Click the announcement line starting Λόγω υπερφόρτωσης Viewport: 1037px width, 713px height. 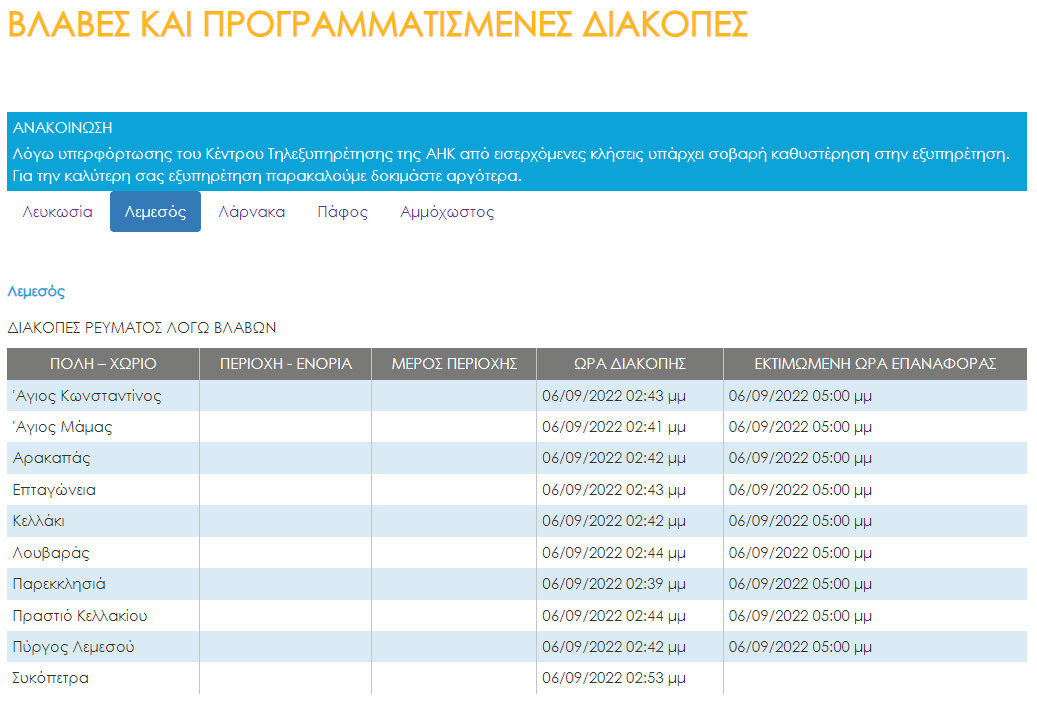(511, 154)
